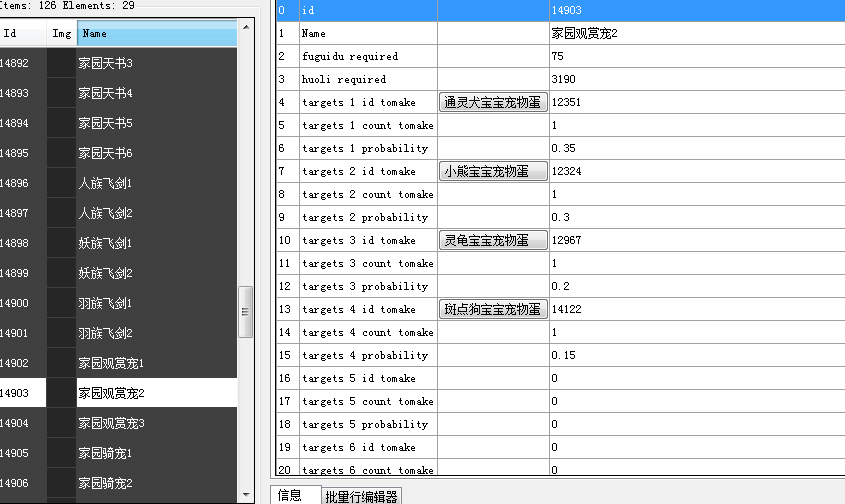Click the targets 6 id tomake value cell

[697, 447]
